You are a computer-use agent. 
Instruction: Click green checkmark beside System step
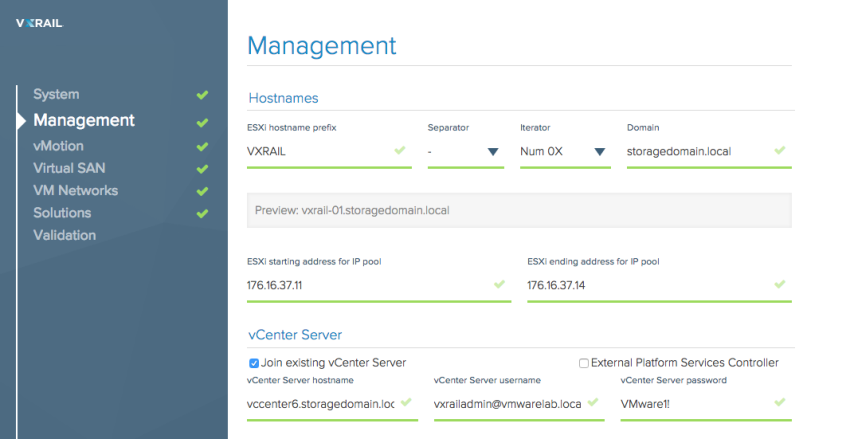[x=202, y=95]
